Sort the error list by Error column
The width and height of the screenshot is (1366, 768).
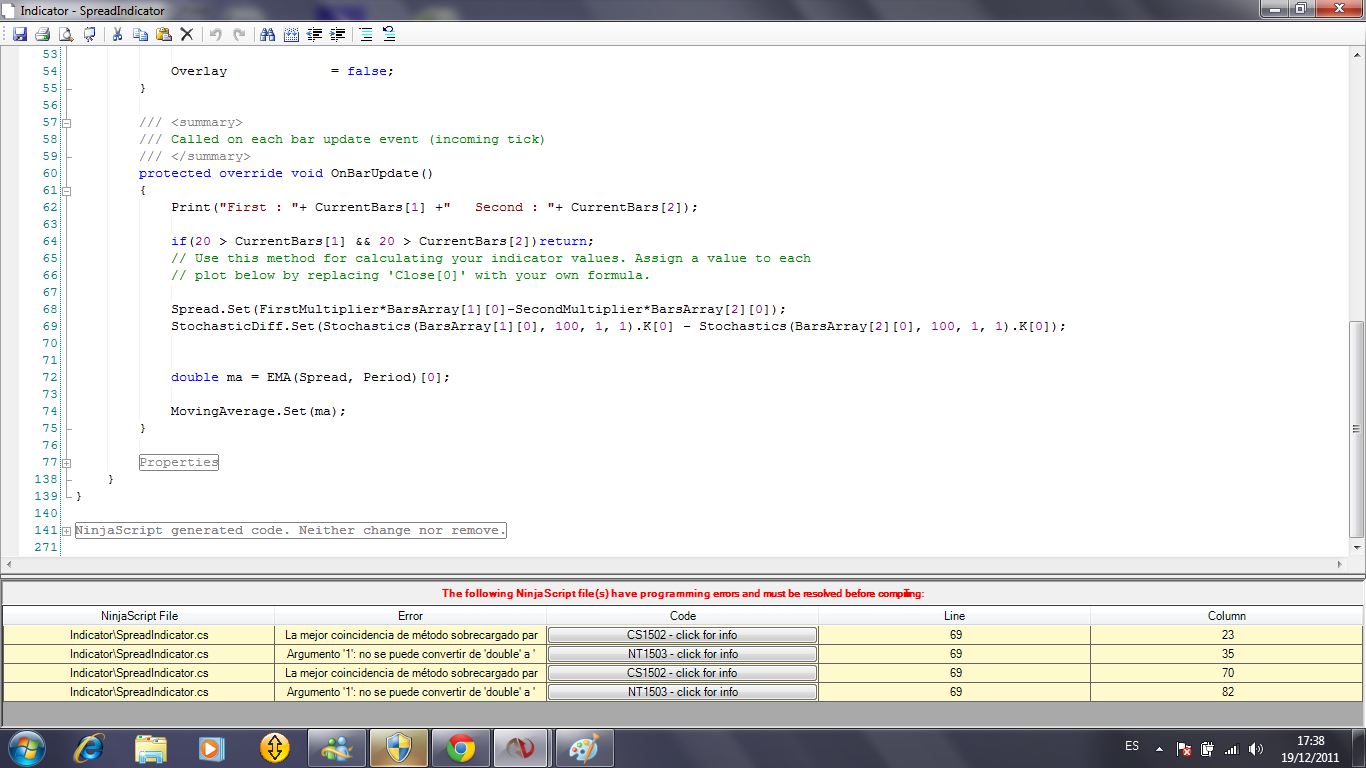[x=410, y=616]
